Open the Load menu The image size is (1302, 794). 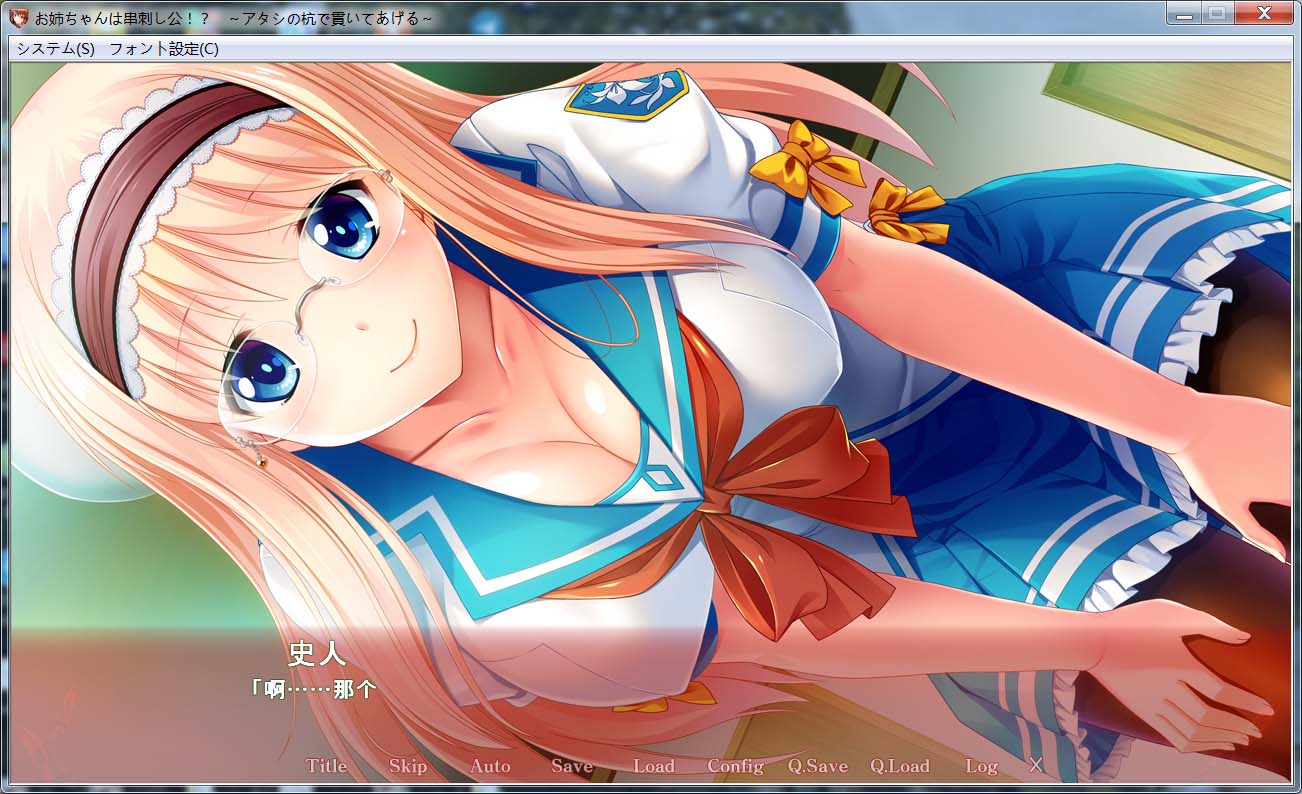(x=654, y=766)
